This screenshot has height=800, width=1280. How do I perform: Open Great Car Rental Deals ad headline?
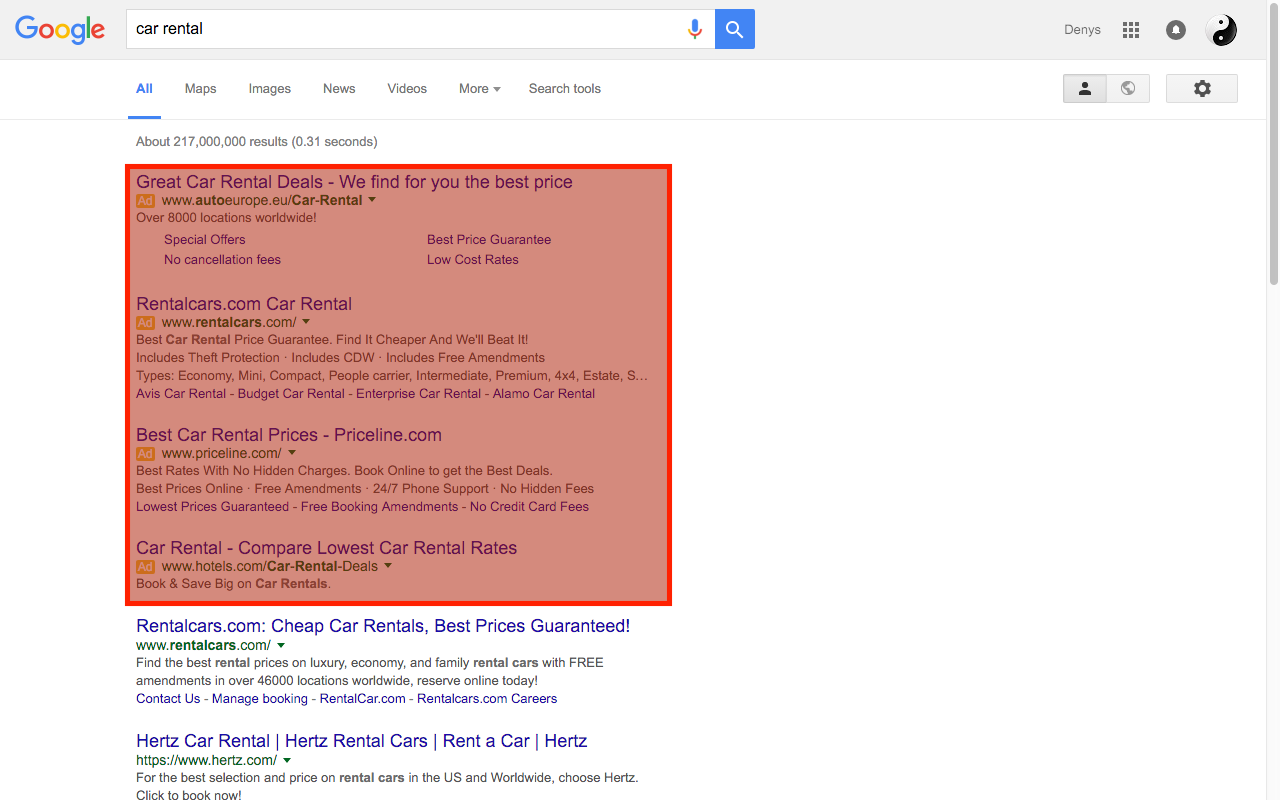[x=354, y=182]
